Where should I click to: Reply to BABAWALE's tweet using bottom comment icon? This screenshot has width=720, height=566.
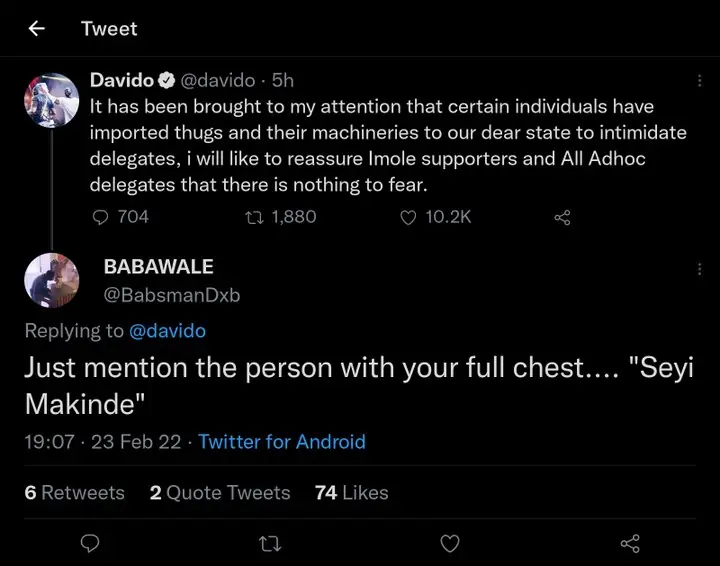pyautogui.click(x=90, y=543)
